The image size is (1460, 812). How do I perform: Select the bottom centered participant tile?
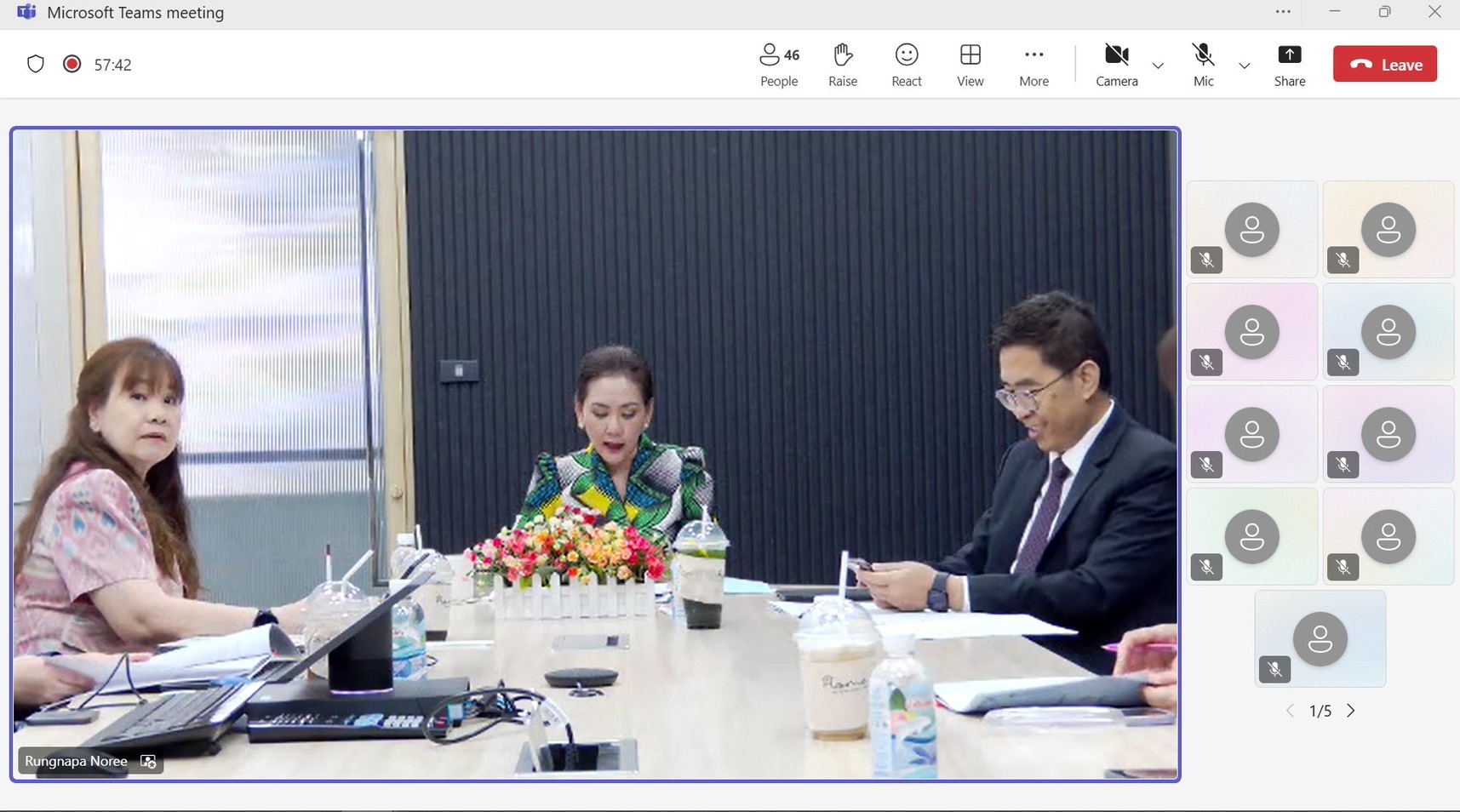pyautogui.click(x=1320, y=638)
